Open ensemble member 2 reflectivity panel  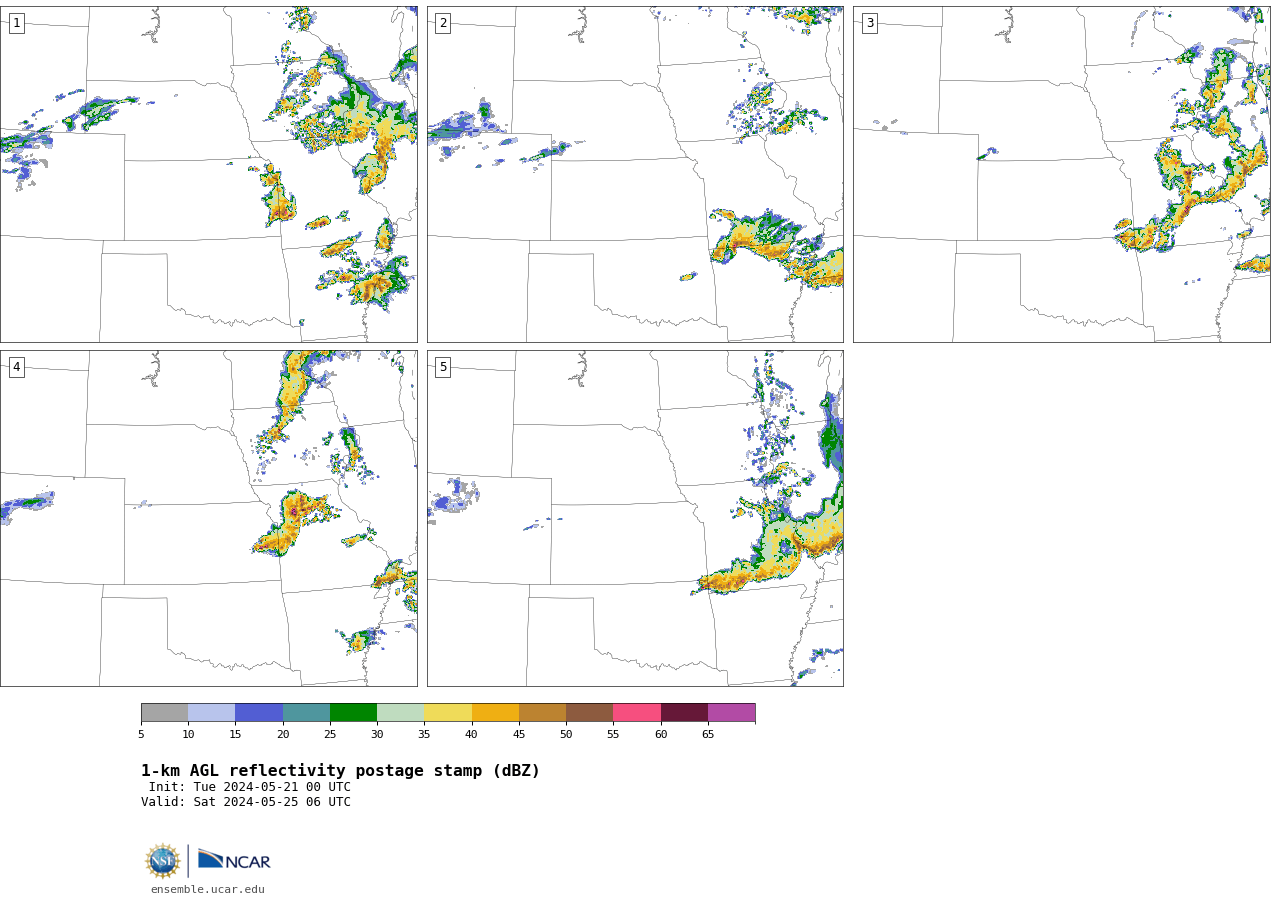pyautogui.click(x=635, y=174)
